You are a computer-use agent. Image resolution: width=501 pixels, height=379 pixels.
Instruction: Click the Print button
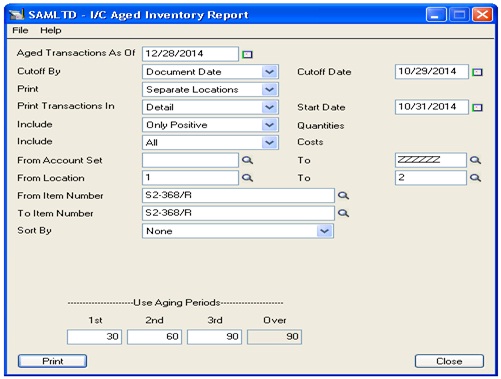coord(52,361)
